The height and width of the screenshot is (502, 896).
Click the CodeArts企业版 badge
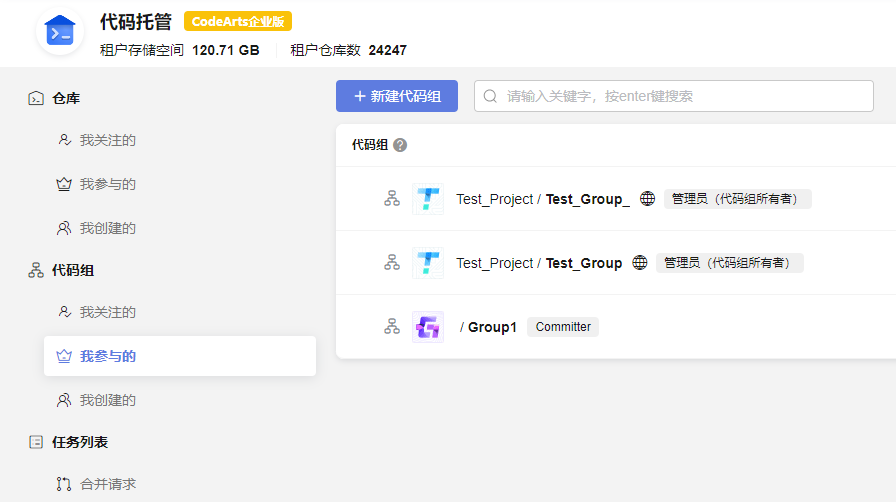click(x=238, y=22)
